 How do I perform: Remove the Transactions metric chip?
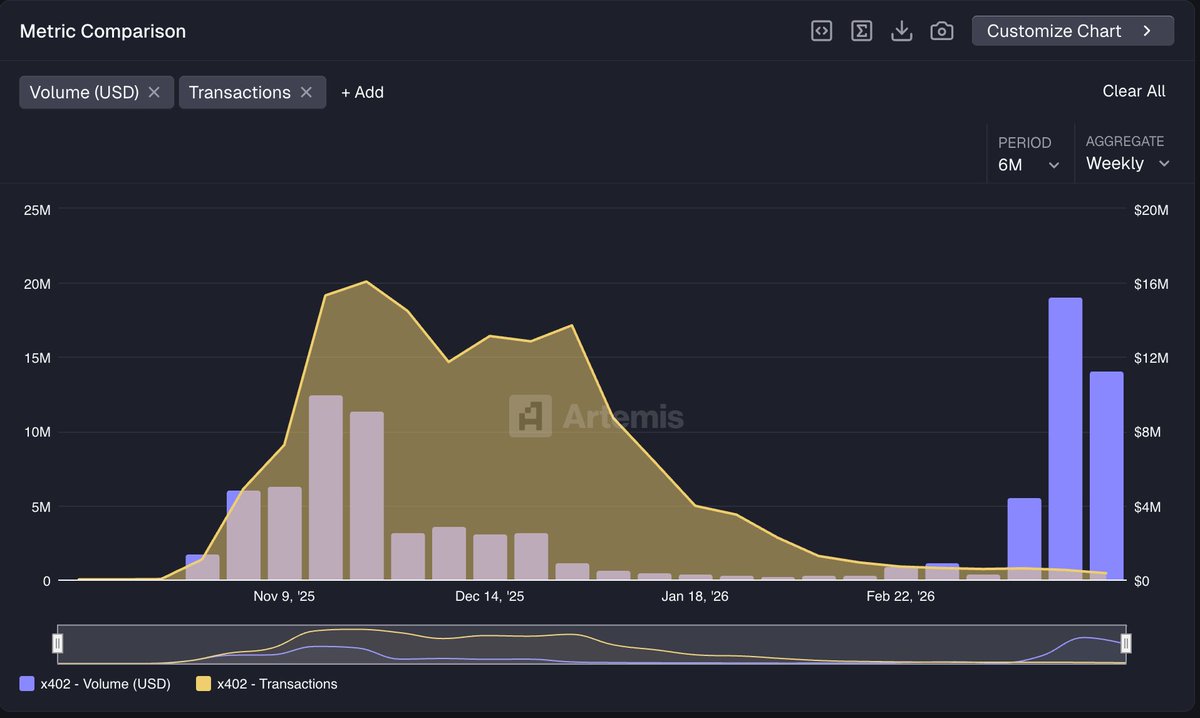[x=306, y=92]
